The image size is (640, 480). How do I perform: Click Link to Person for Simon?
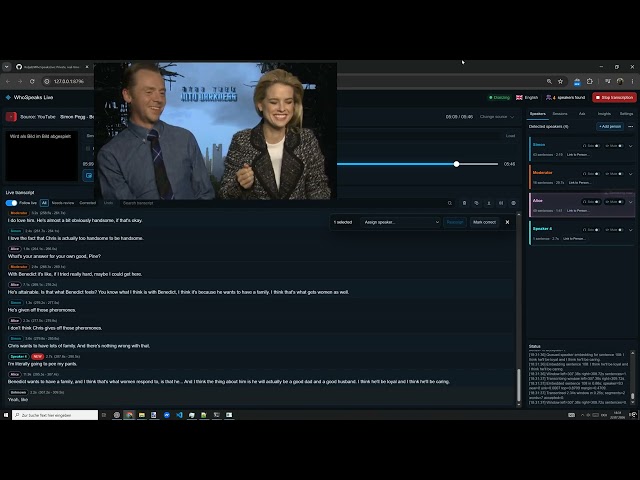[578, 155]
